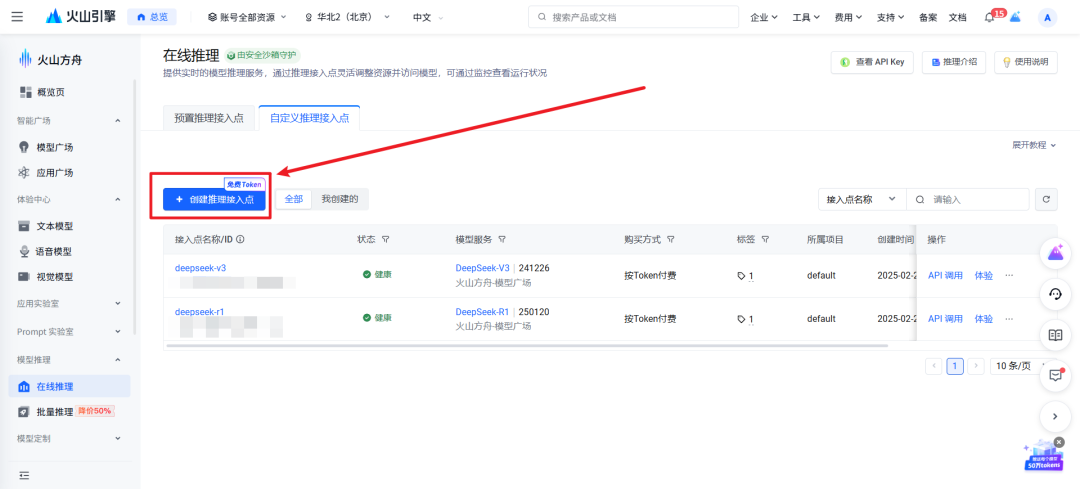This screenshot has width=1080, height=489.
Task: Filter by the 标签 column
Action: (765, 240)
